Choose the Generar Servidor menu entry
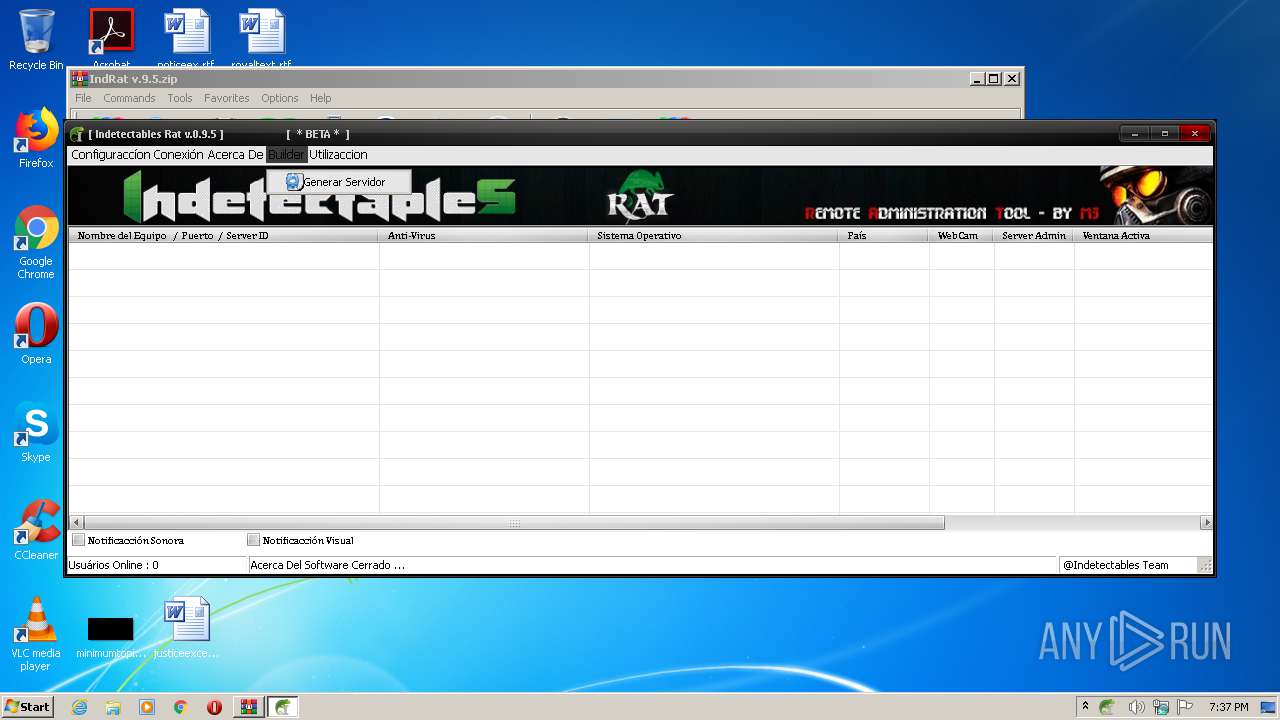This screenshot has height=720, width=1280. pos(339,182)
